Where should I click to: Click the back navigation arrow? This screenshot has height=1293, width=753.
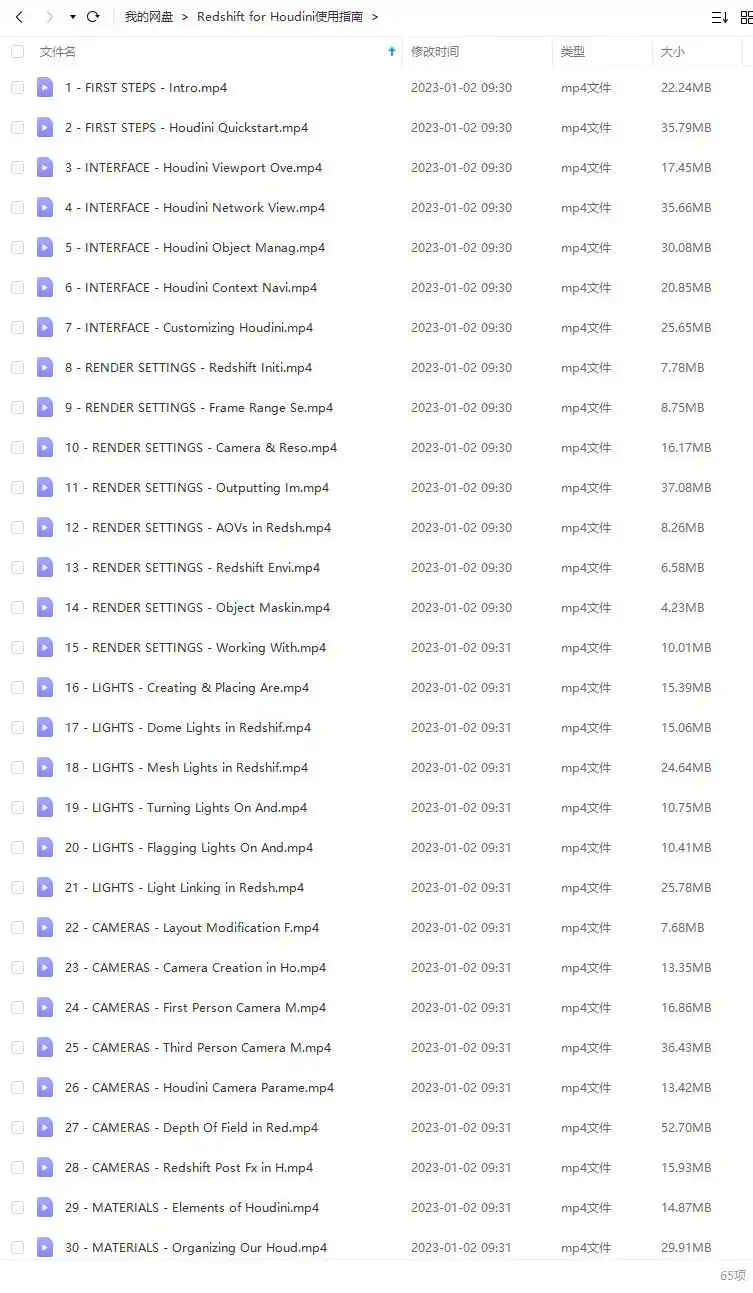[x=20, y=17]
